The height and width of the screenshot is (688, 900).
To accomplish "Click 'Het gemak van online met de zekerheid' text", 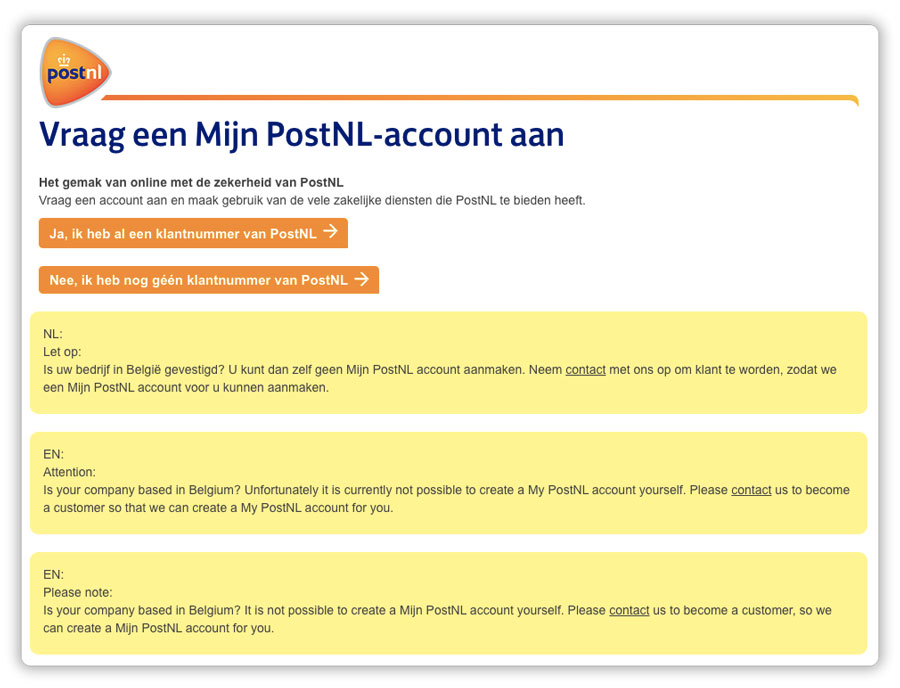I will pyautogui.click(x=191, y=182).
